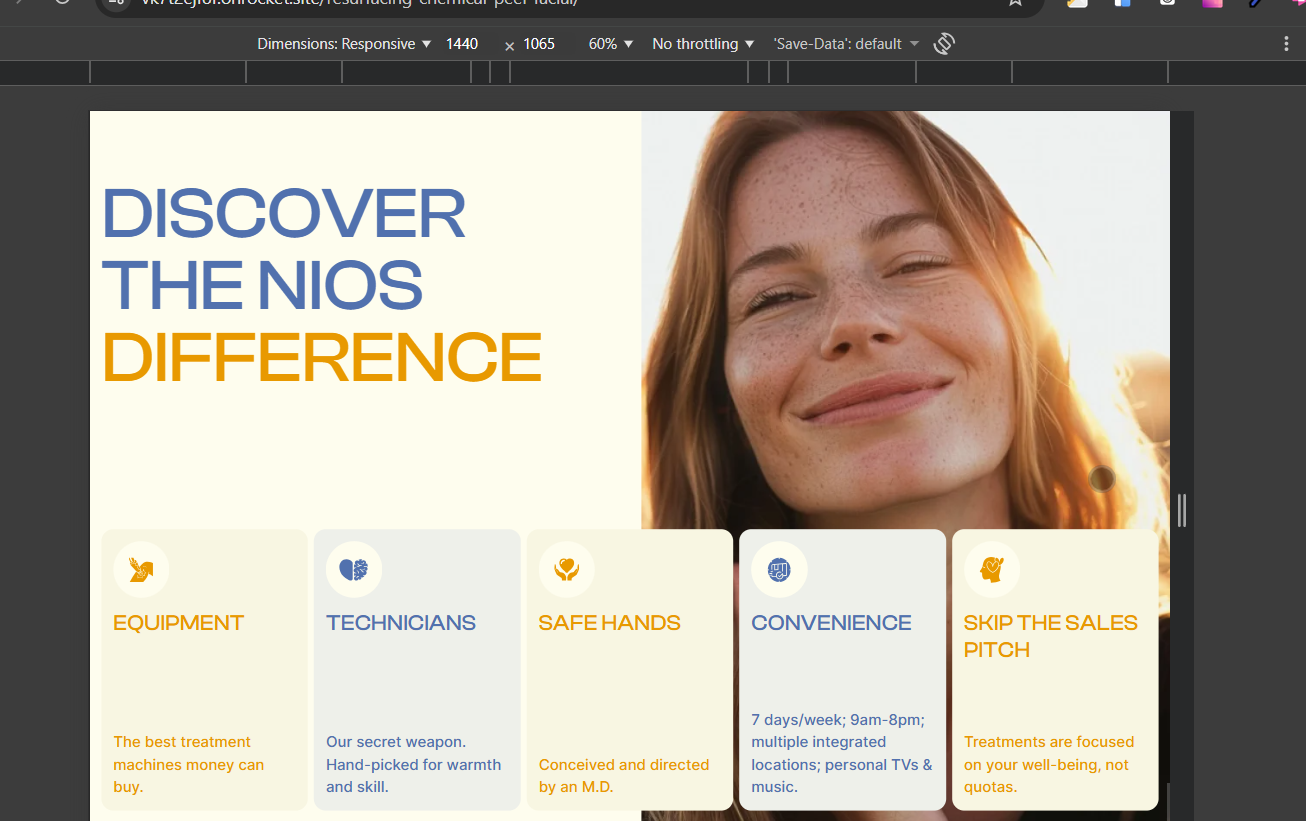The image size is (1306, 821).
Task: Open the Dimensions: Responsive dropdown
Action: (x=344, y=44)
